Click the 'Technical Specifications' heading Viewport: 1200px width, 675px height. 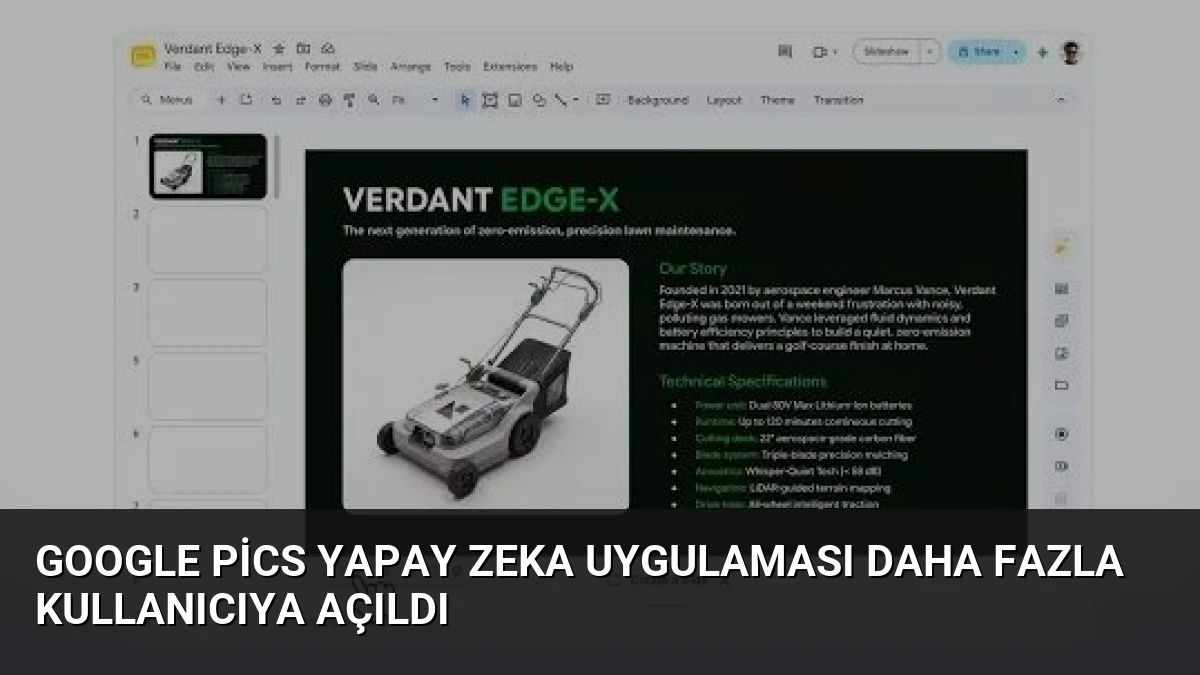(x=743, y=381)
